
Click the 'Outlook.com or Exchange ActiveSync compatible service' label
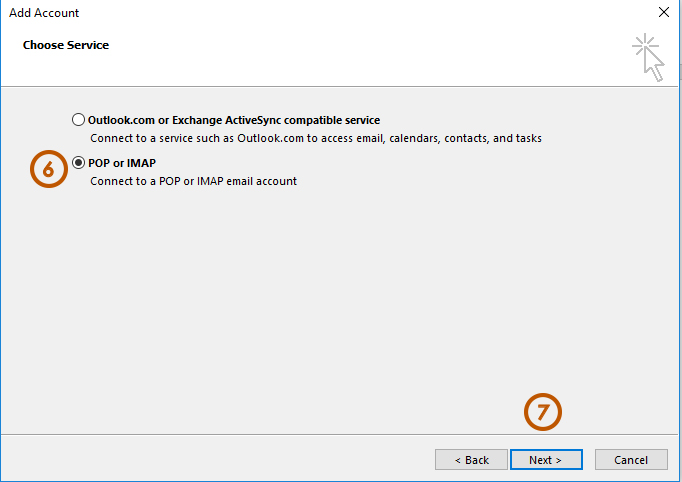234,120
